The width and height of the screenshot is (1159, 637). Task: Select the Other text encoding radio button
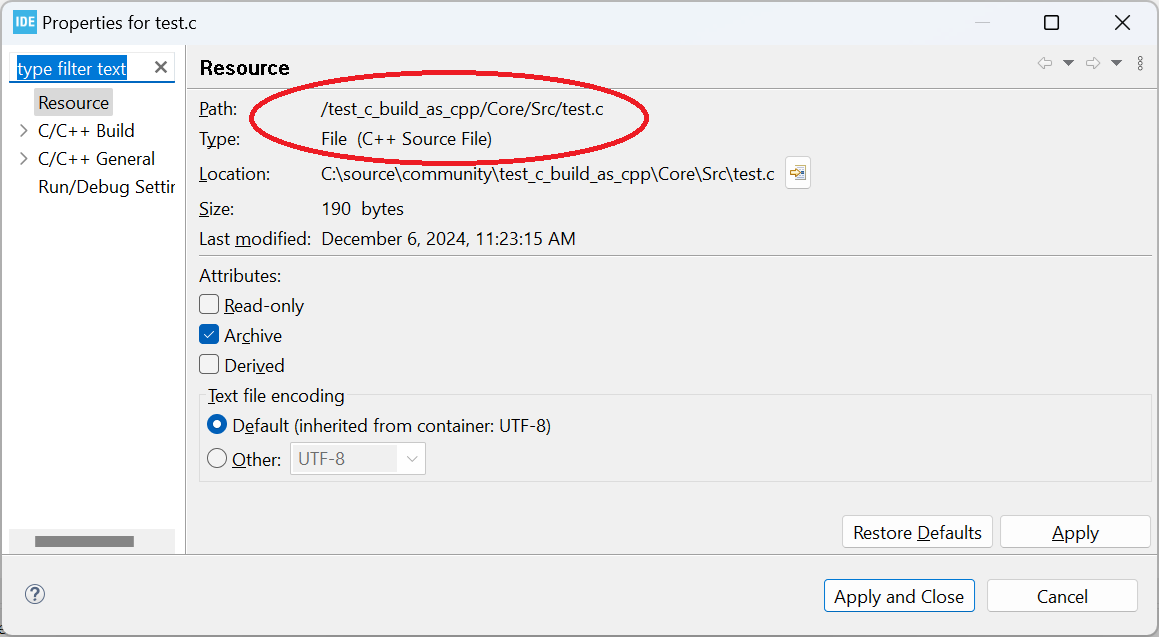(x=217, y=459)
